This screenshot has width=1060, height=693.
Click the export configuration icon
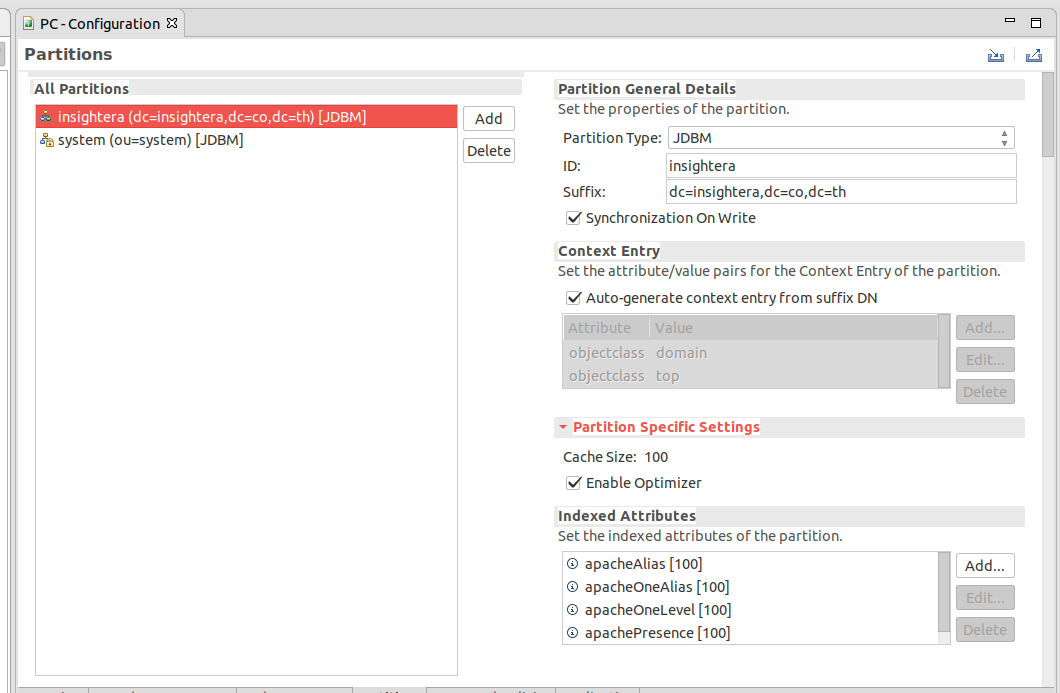click(x=1034, y=55)
